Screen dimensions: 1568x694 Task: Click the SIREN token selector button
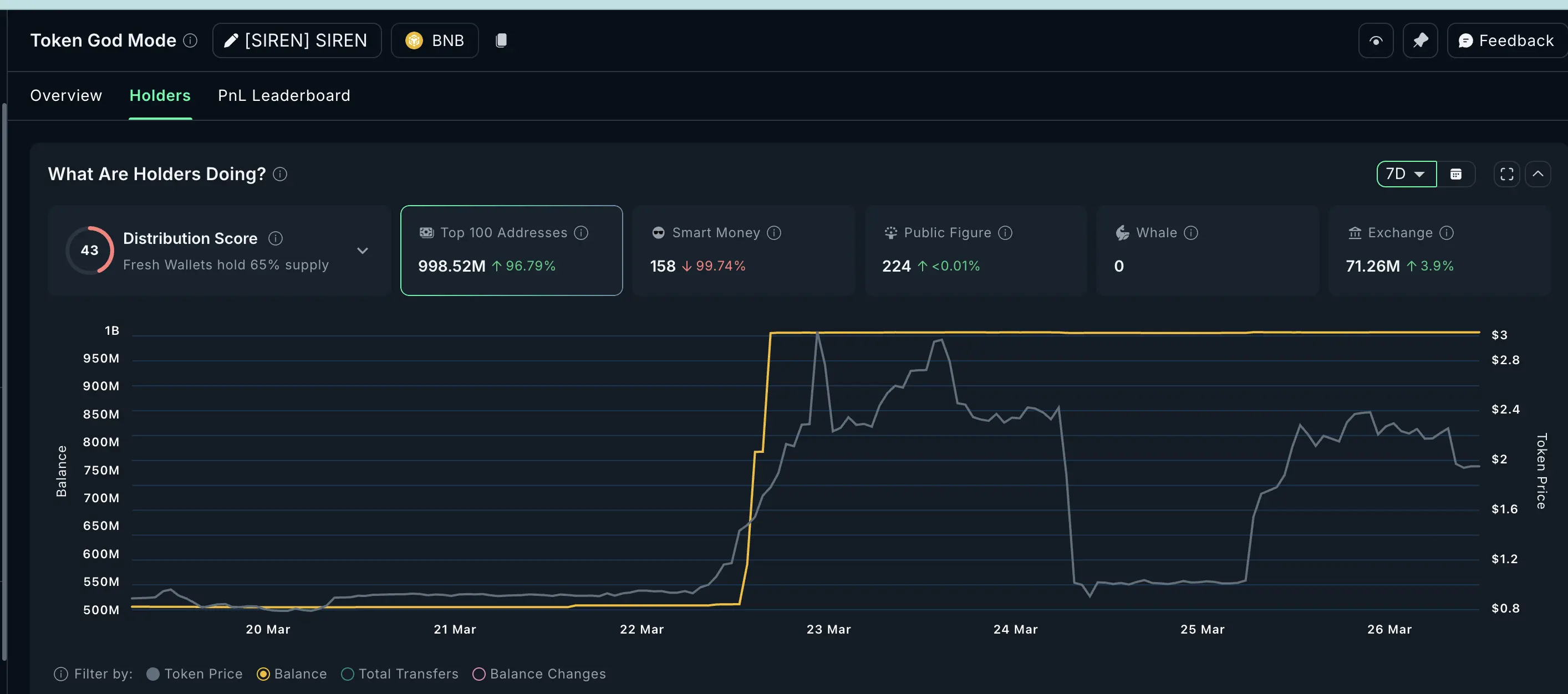[297, 40]
